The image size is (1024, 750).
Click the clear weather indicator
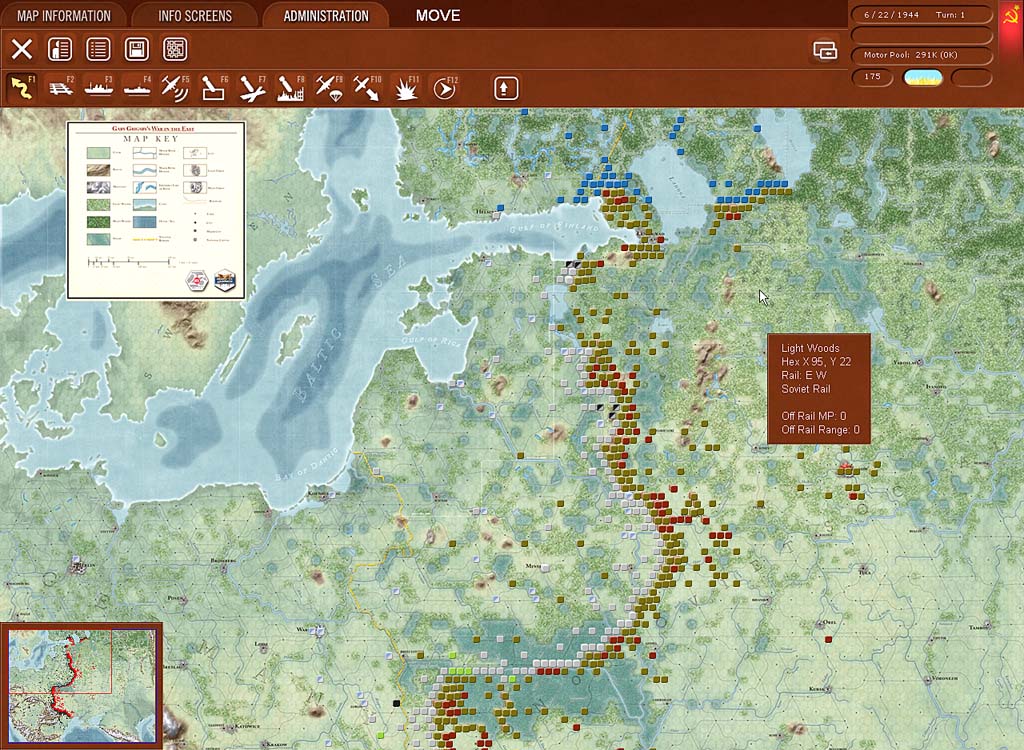[x=923, y=77]
